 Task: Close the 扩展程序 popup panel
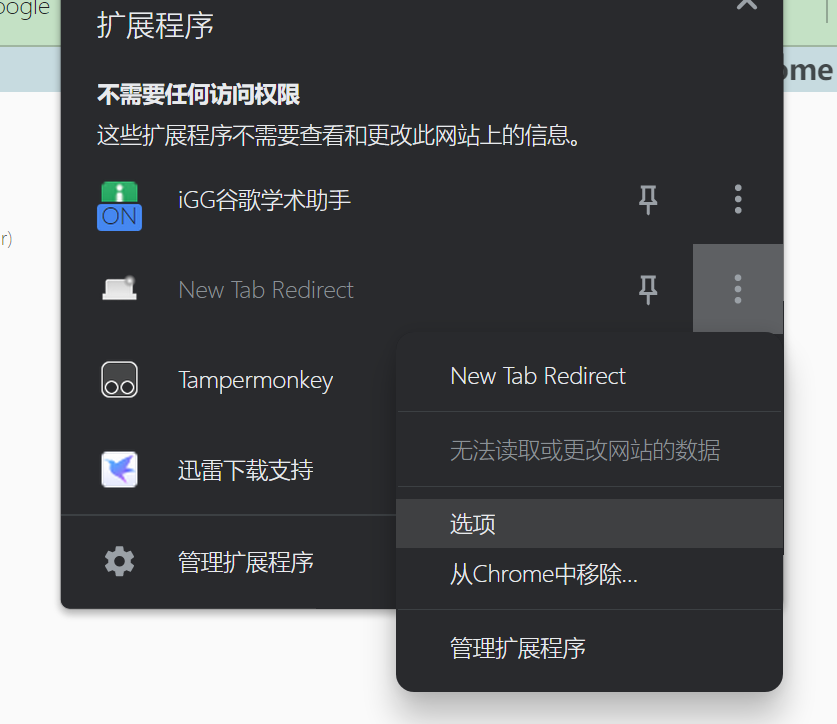[x=746, y=4]
